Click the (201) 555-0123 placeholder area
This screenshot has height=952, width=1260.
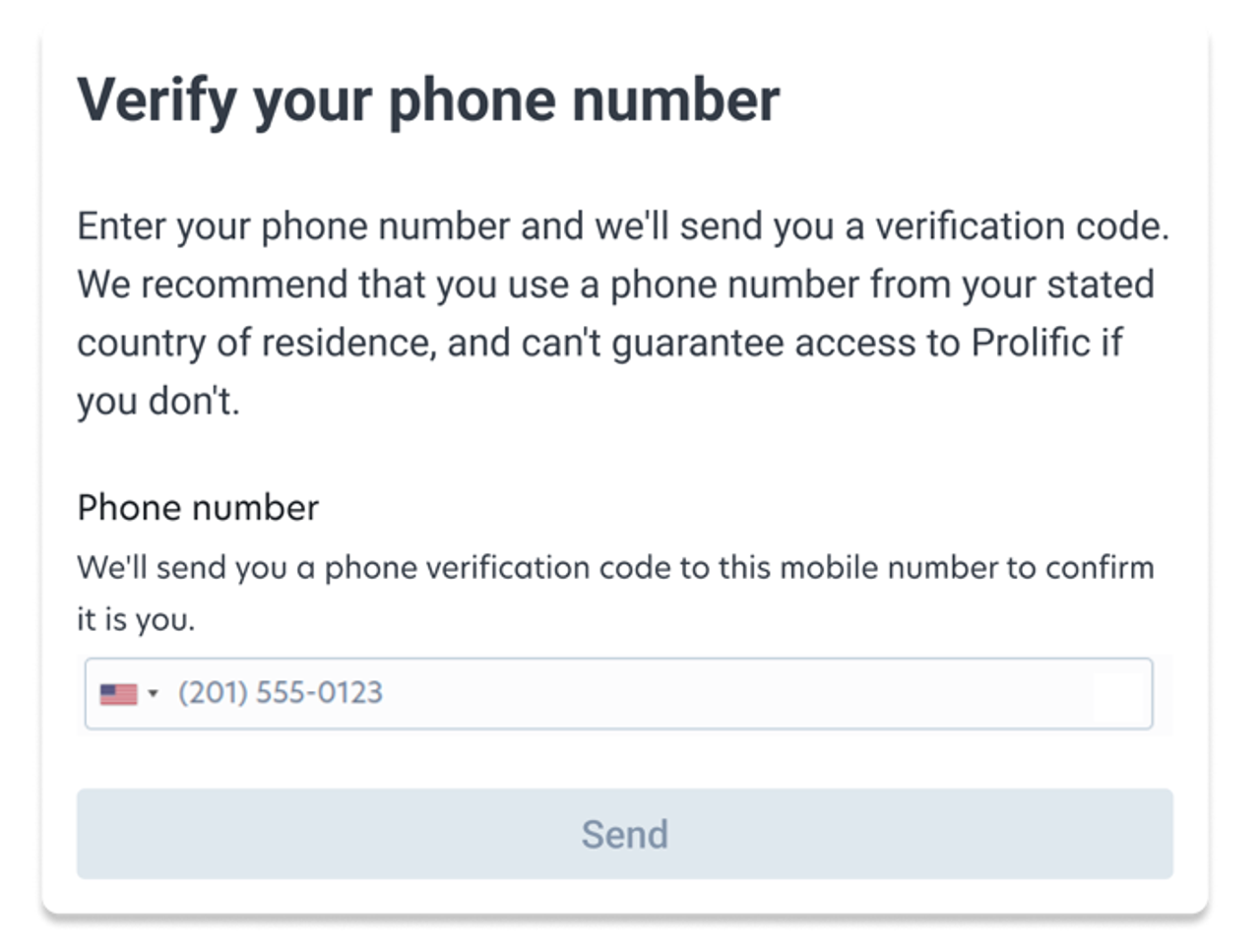pyautogui.click(x=281, y=694)
